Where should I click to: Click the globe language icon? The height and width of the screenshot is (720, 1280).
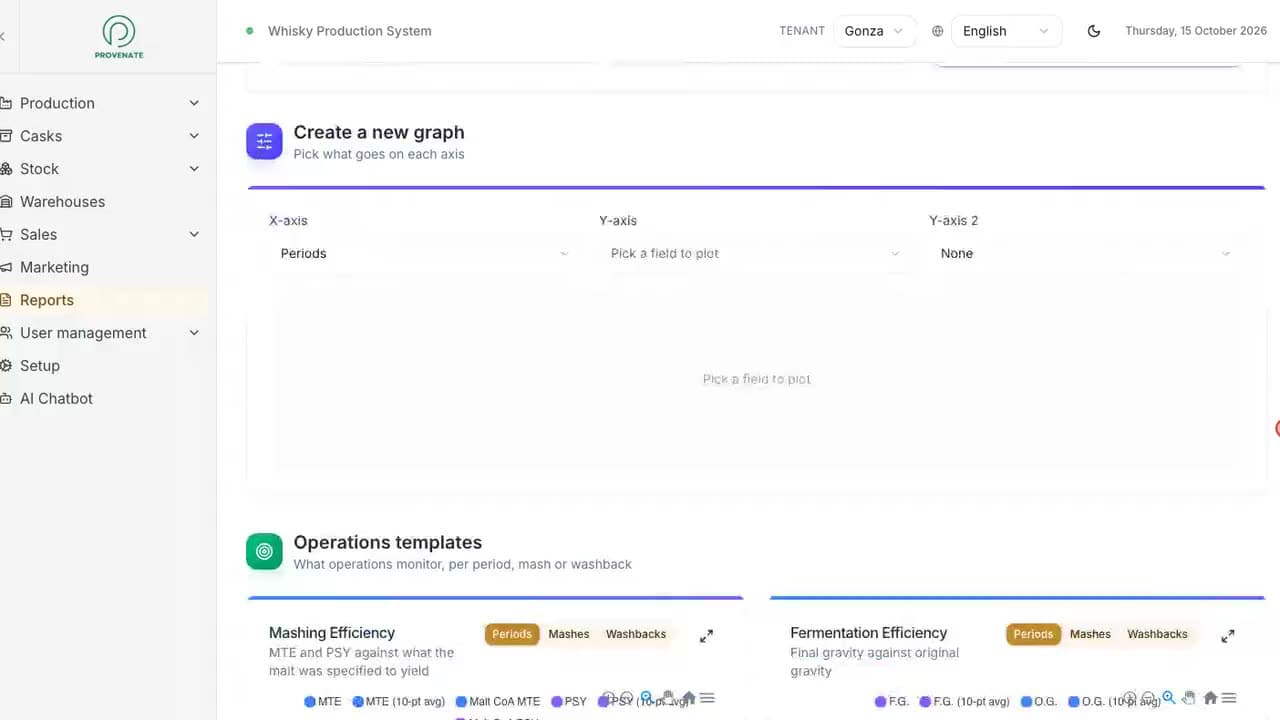pos(937,31)
